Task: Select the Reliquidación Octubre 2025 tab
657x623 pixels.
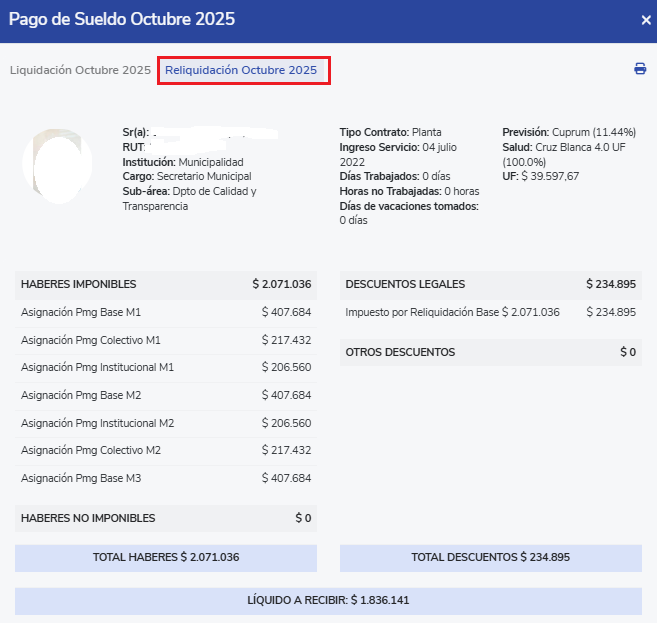Action: [x=241, y=70]
